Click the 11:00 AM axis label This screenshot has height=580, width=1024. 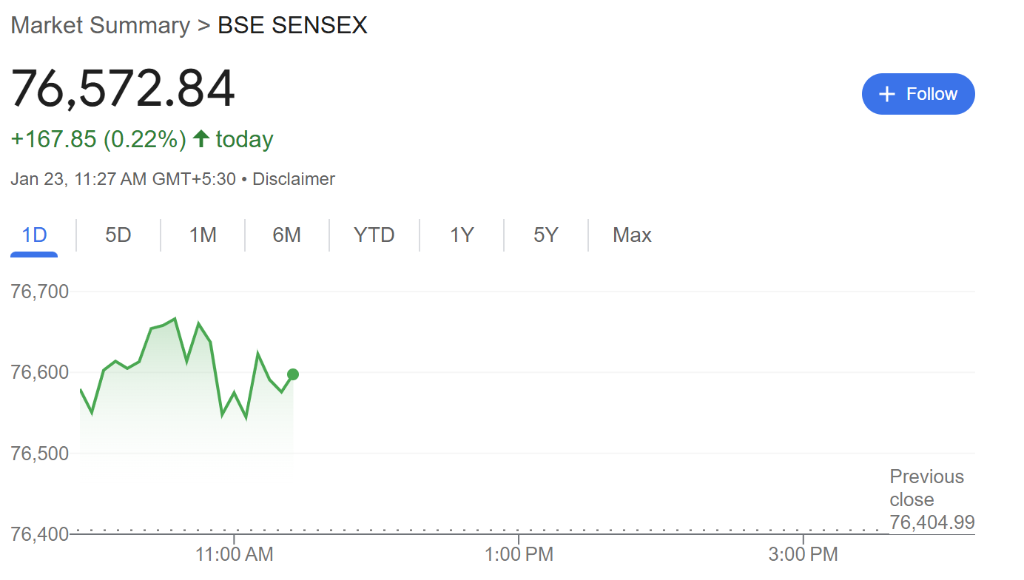[x=232, y=554]
